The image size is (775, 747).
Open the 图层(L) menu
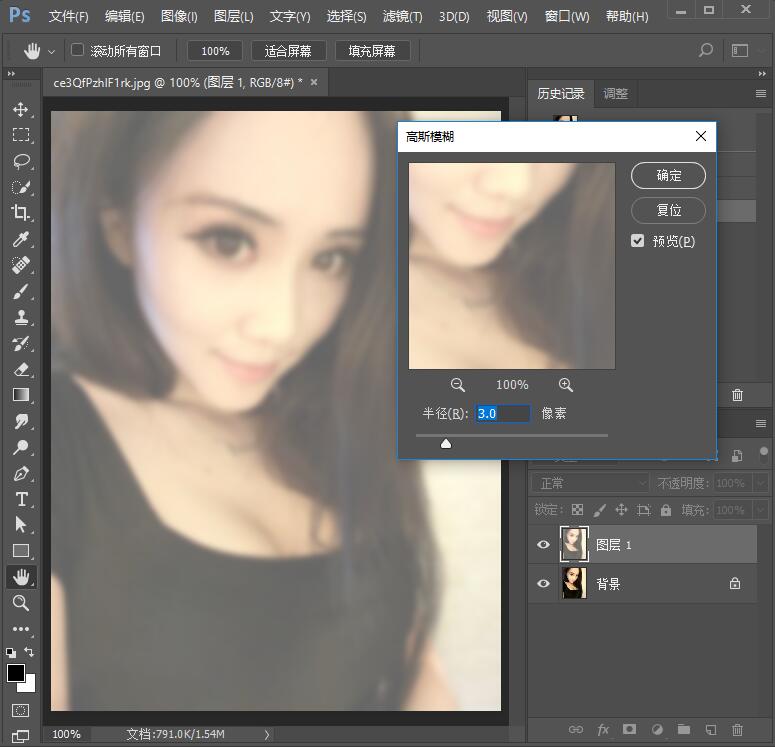(233, 16)
